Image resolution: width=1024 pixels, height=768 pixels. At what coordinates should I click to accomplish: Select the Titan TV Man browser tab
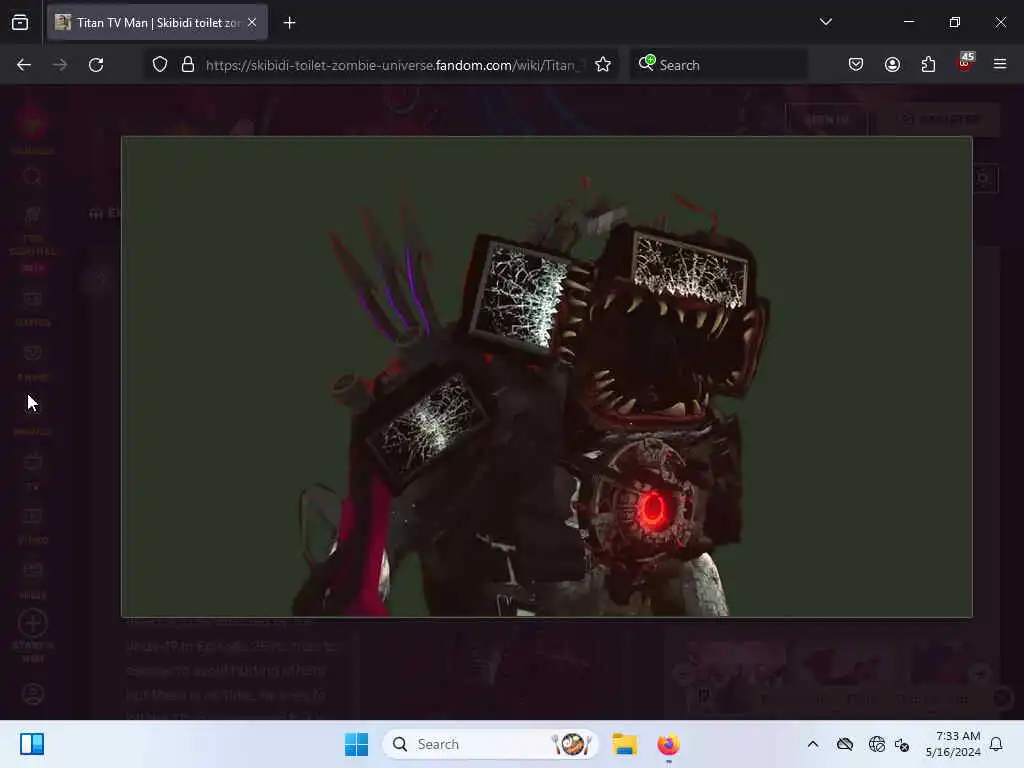157,23
